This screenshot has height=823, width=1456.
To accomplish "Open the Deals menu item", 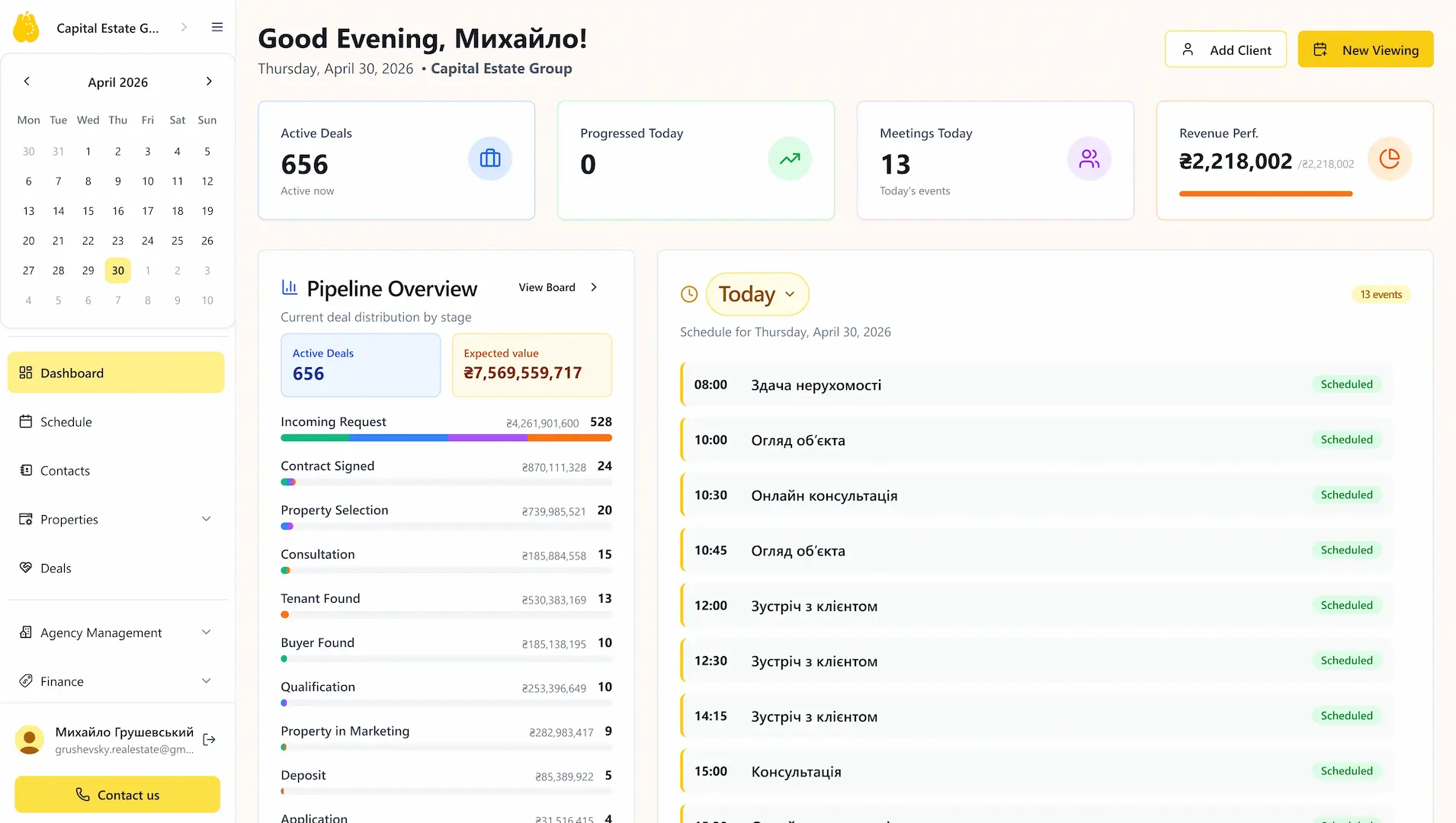I will click(x=116, y=568).
